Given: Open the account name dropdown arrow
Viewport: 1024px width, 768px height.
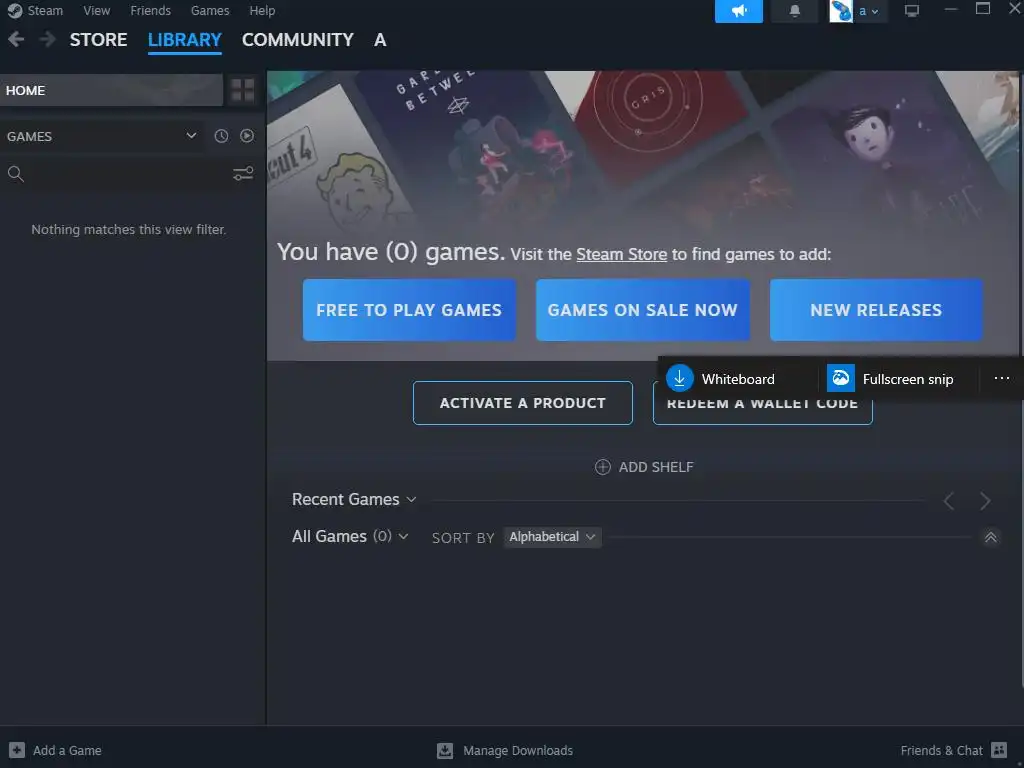Looking at the screenshot, I should point(874,12).
